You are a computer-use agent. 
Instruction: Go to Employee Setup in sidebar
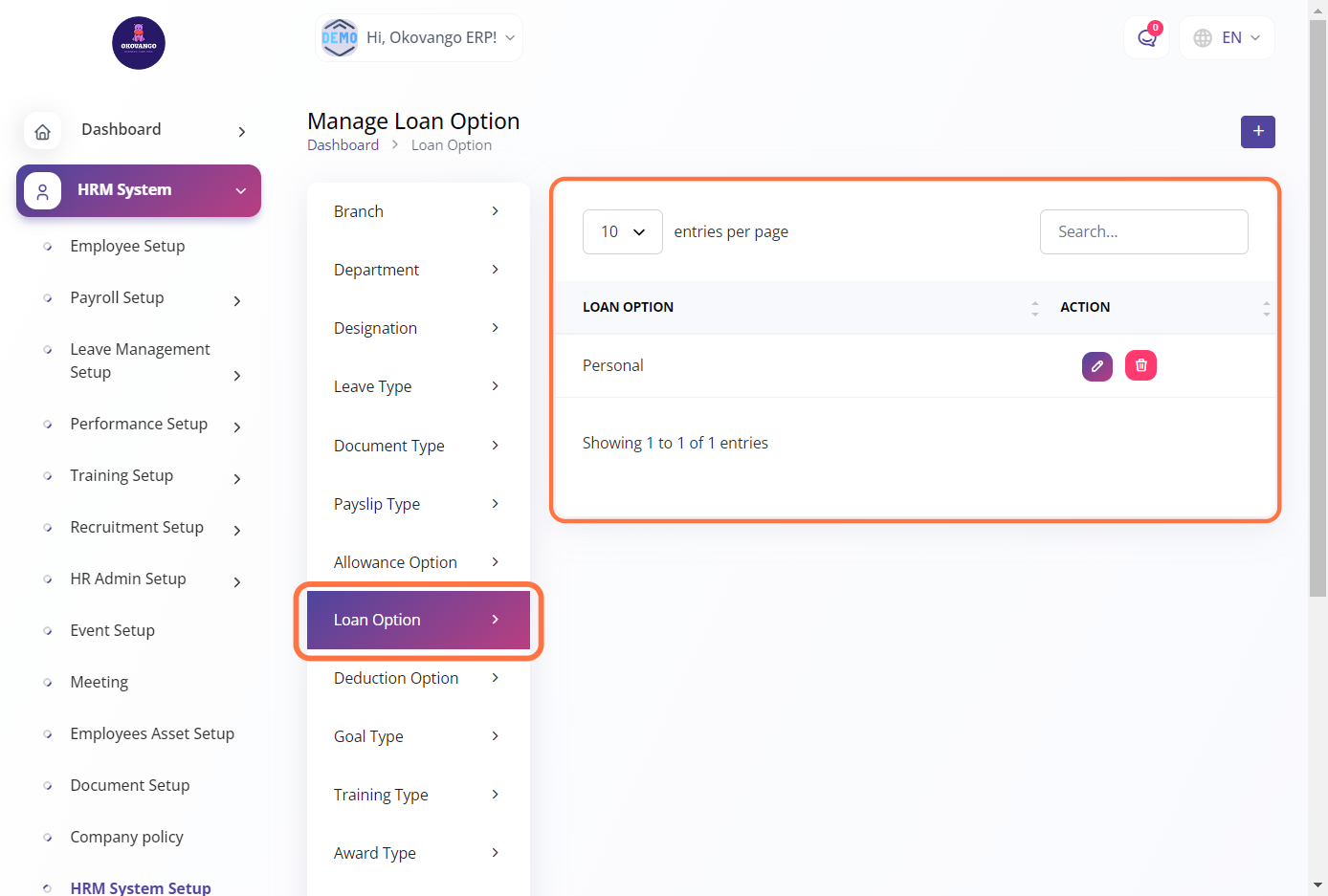127,246
